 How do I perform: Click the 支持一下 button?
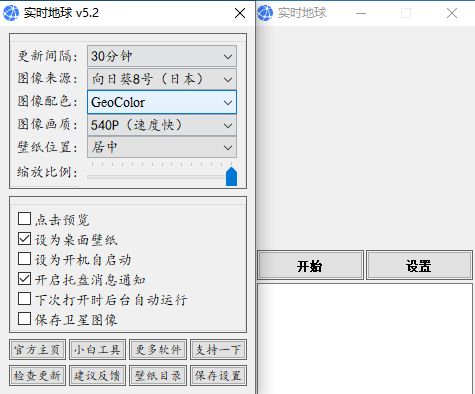218,350
